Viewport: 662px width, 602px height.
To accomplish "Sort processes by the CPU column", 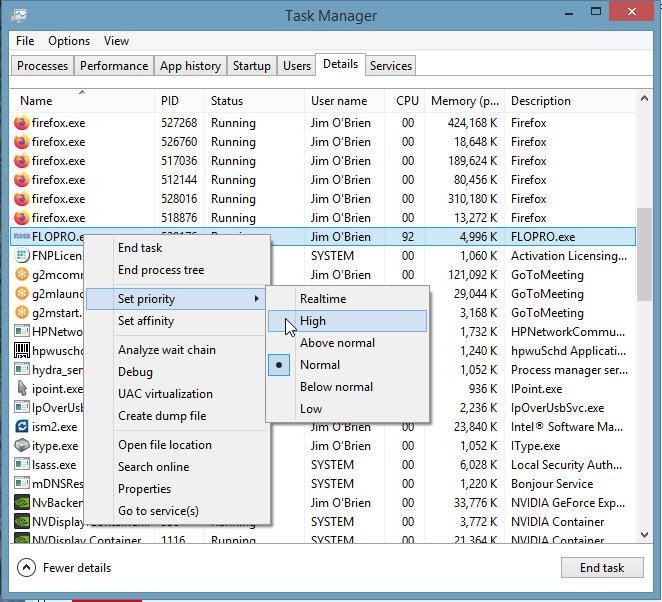I will [x=407, y=101].
